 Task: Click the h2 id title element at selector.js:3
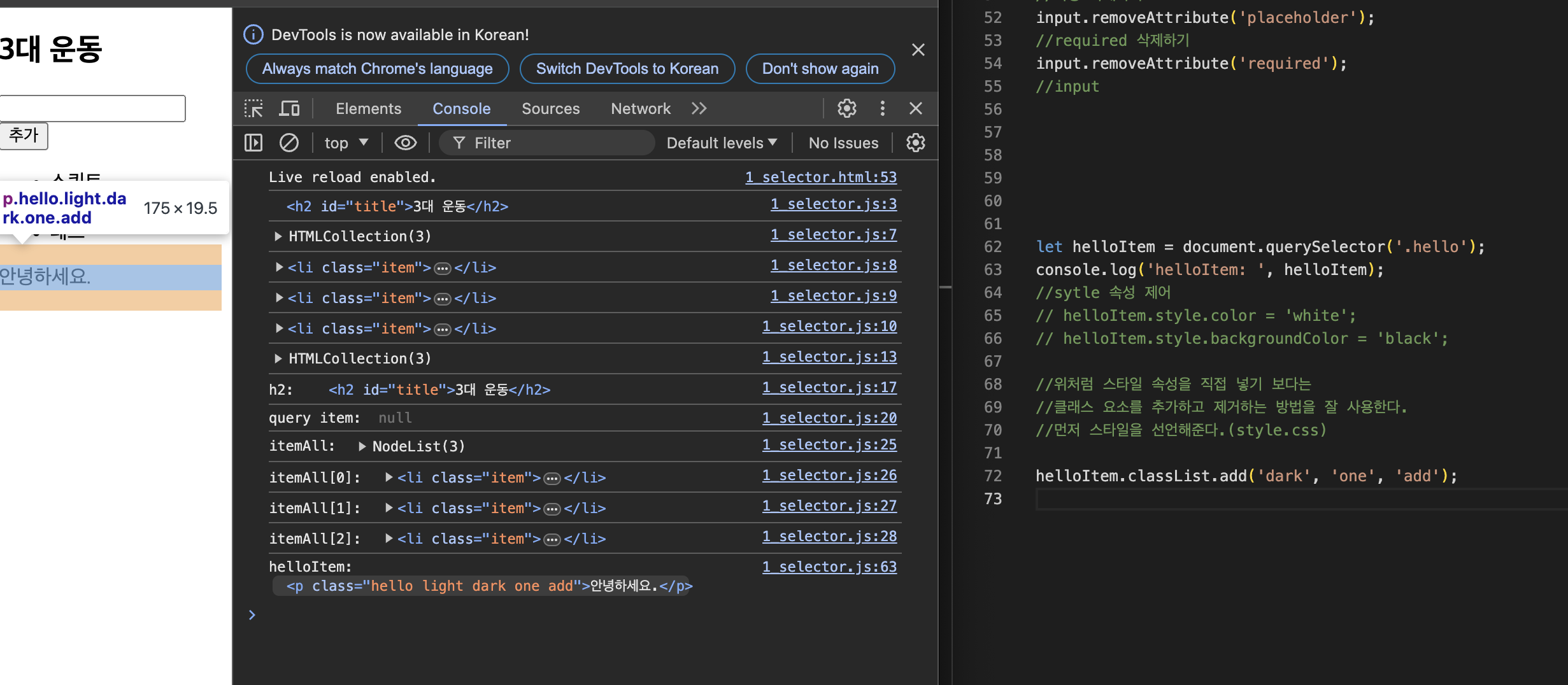pos(397,206)
